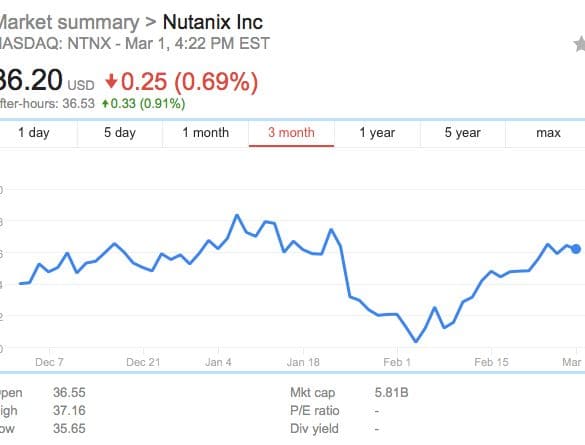Switch to the 1 month range
Viewport: 585px width, 445px height.
(x=206, y=133)
